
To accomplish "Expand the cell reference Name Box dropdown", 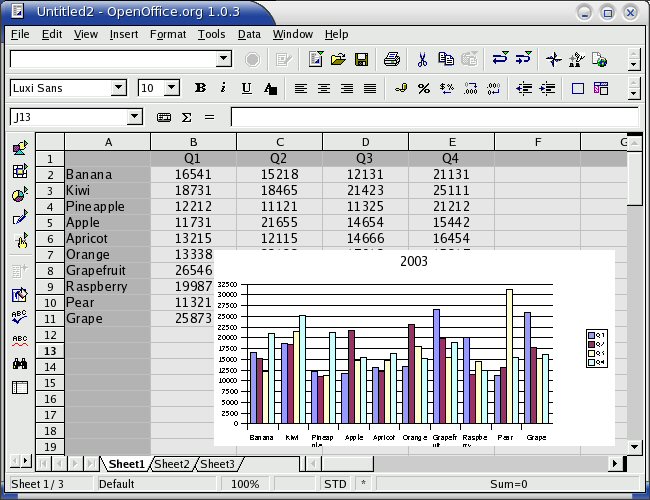I will tap(134, 117).
